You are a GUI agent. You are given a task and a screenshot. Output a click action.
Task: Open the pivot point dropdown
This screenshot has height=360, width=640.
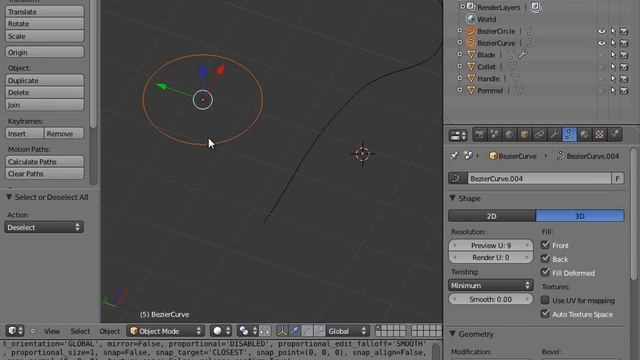(248, 331)
